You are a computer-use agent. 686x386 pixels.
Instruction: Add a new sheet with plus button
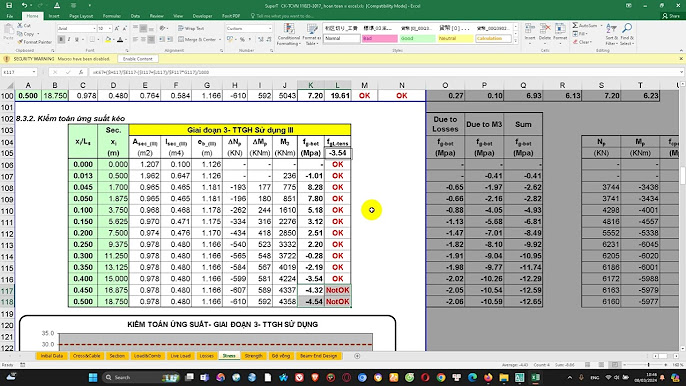357,356
